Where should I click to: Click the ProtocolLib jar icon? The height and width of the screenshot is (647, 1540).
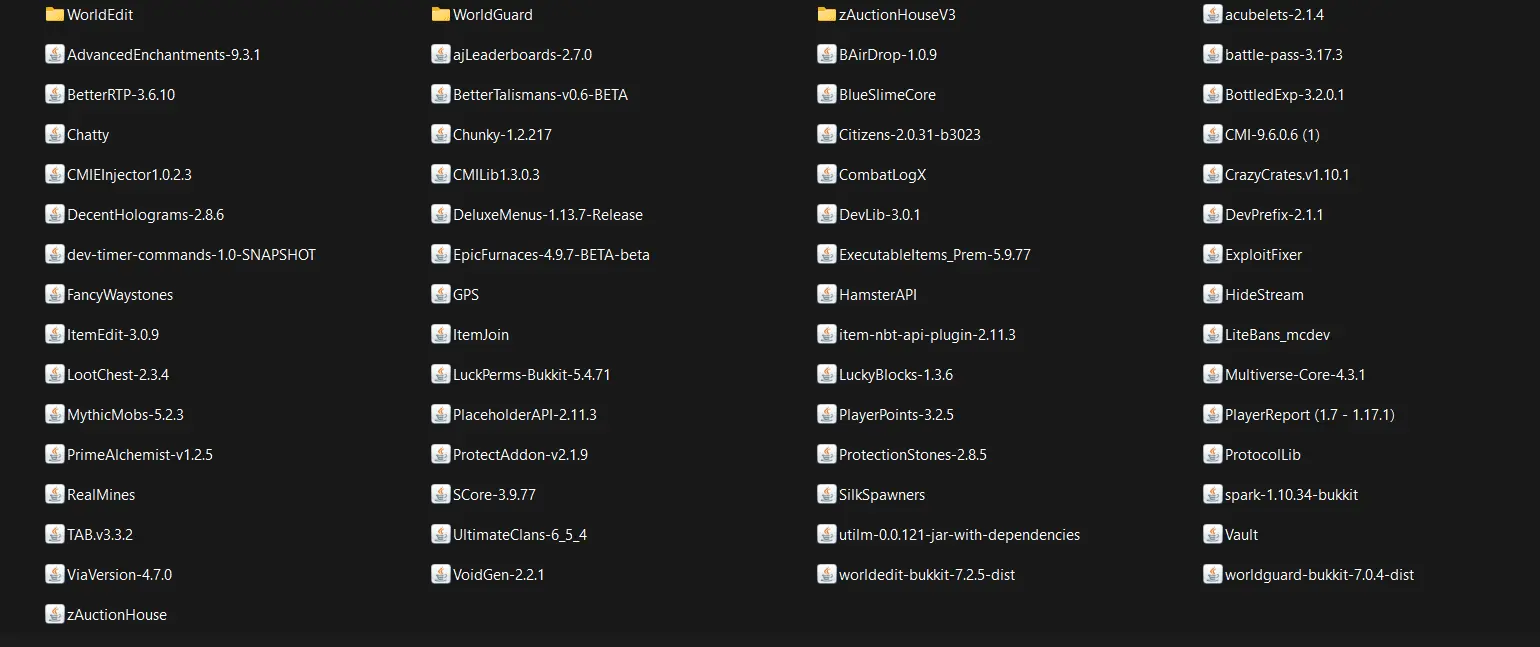click(x=1212, y=454)
